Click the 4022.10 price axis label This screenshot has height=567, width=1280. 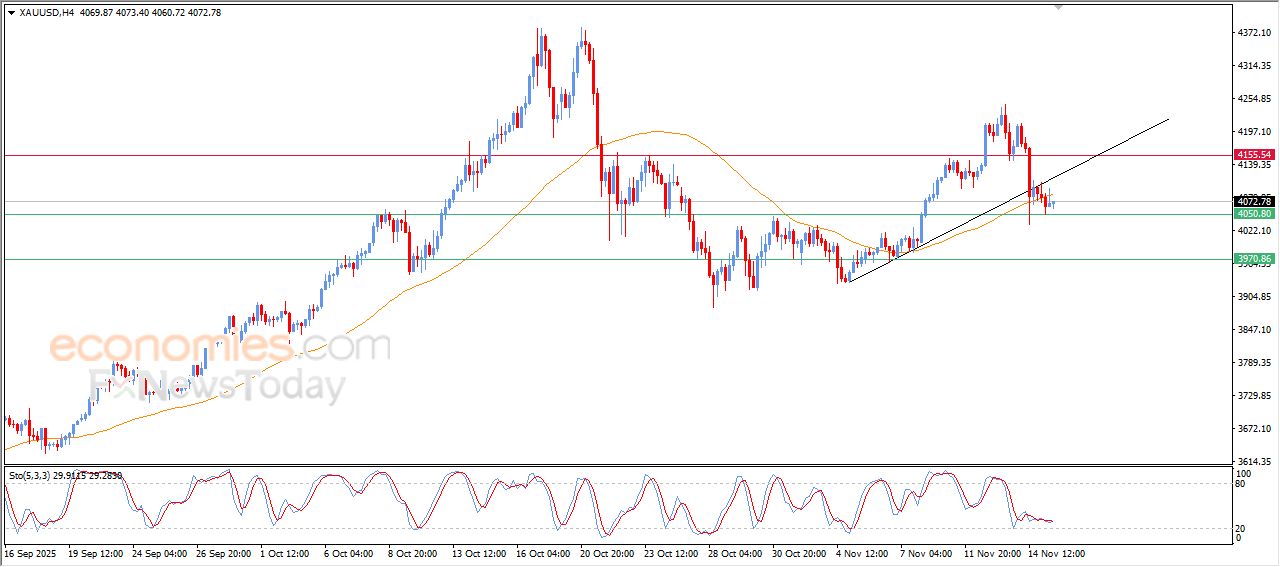pos(1255,231)
